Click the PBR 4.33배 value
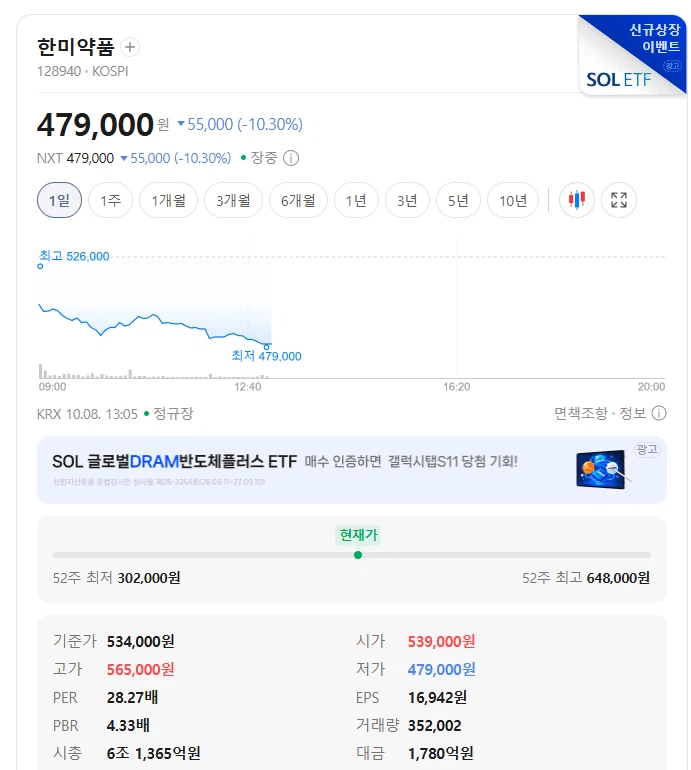 tap(128, 725)
